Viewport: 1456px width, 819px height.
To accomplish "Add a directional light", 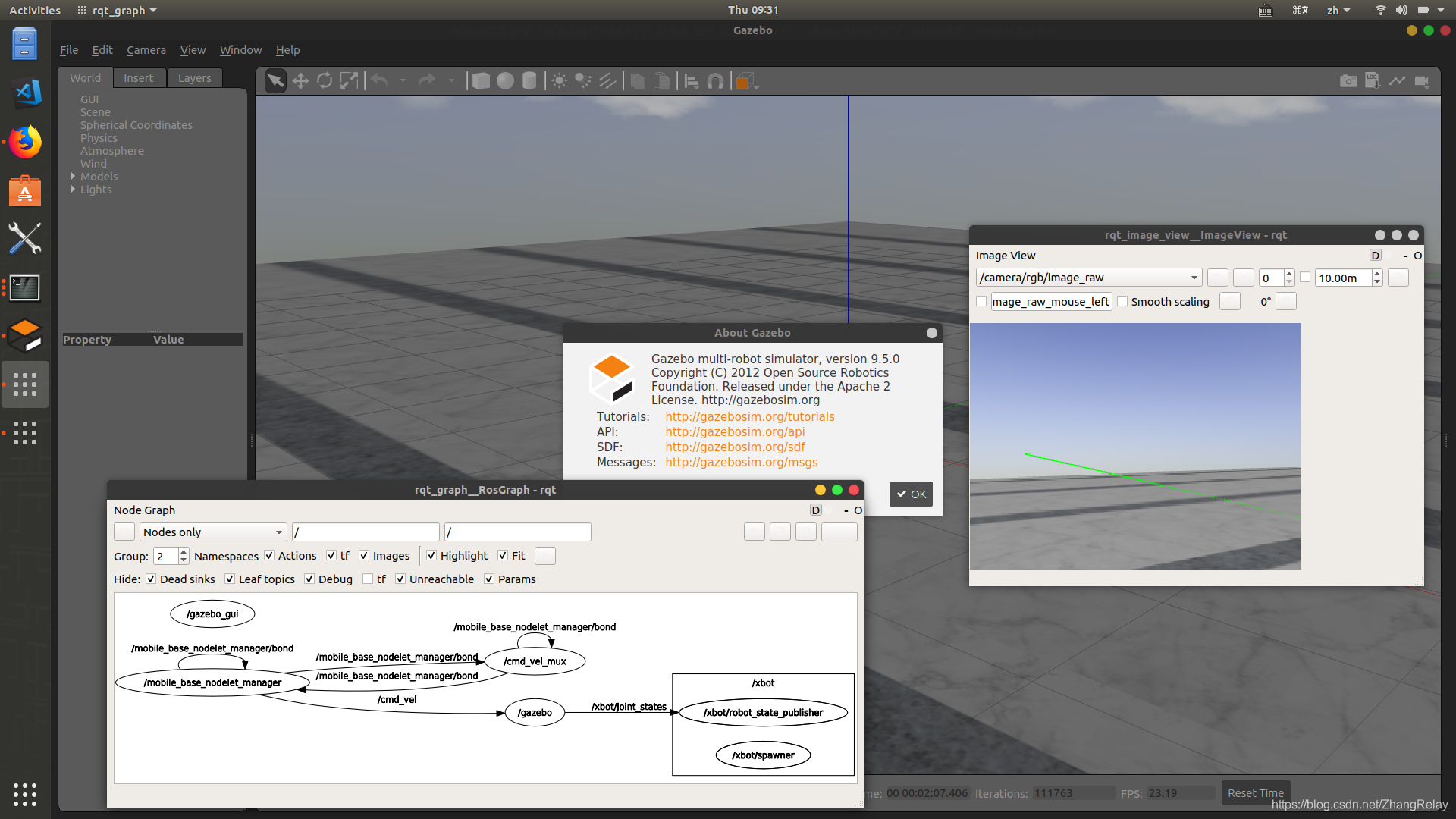I will [607, 81].
